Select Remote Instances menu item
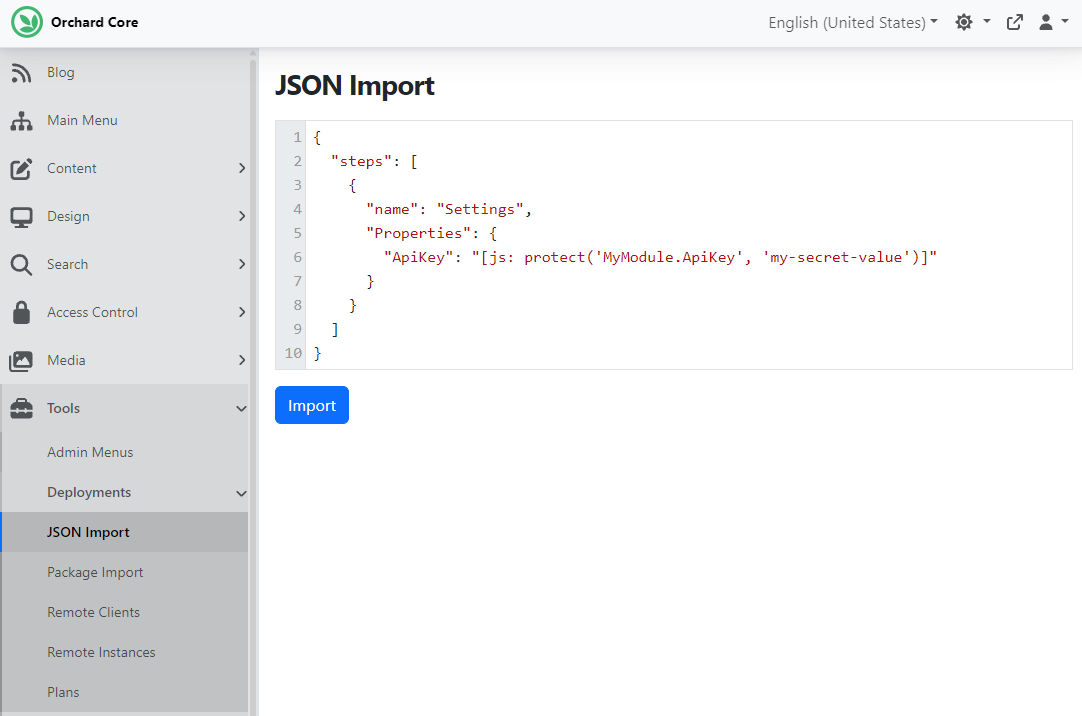Viewport: 1082px width, 716px height. click(x=101, y=653)
